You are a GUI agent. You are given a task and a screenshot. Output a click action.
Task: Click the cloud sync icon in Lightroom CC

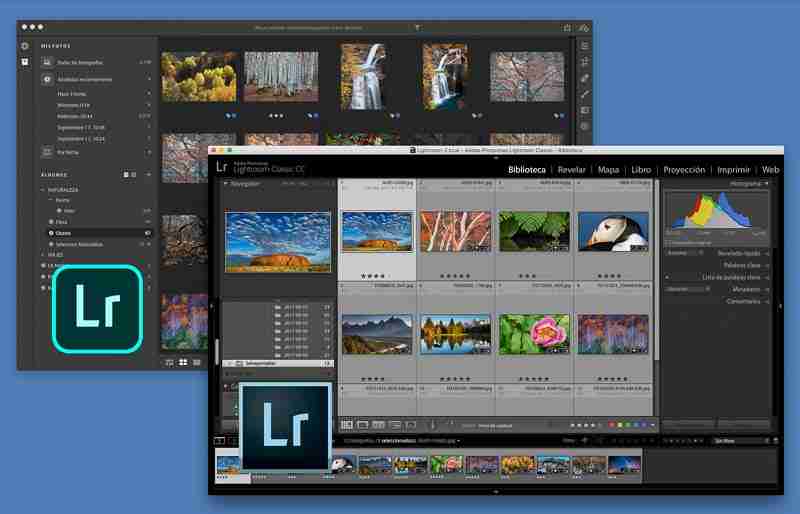click(x=584, y=28)
